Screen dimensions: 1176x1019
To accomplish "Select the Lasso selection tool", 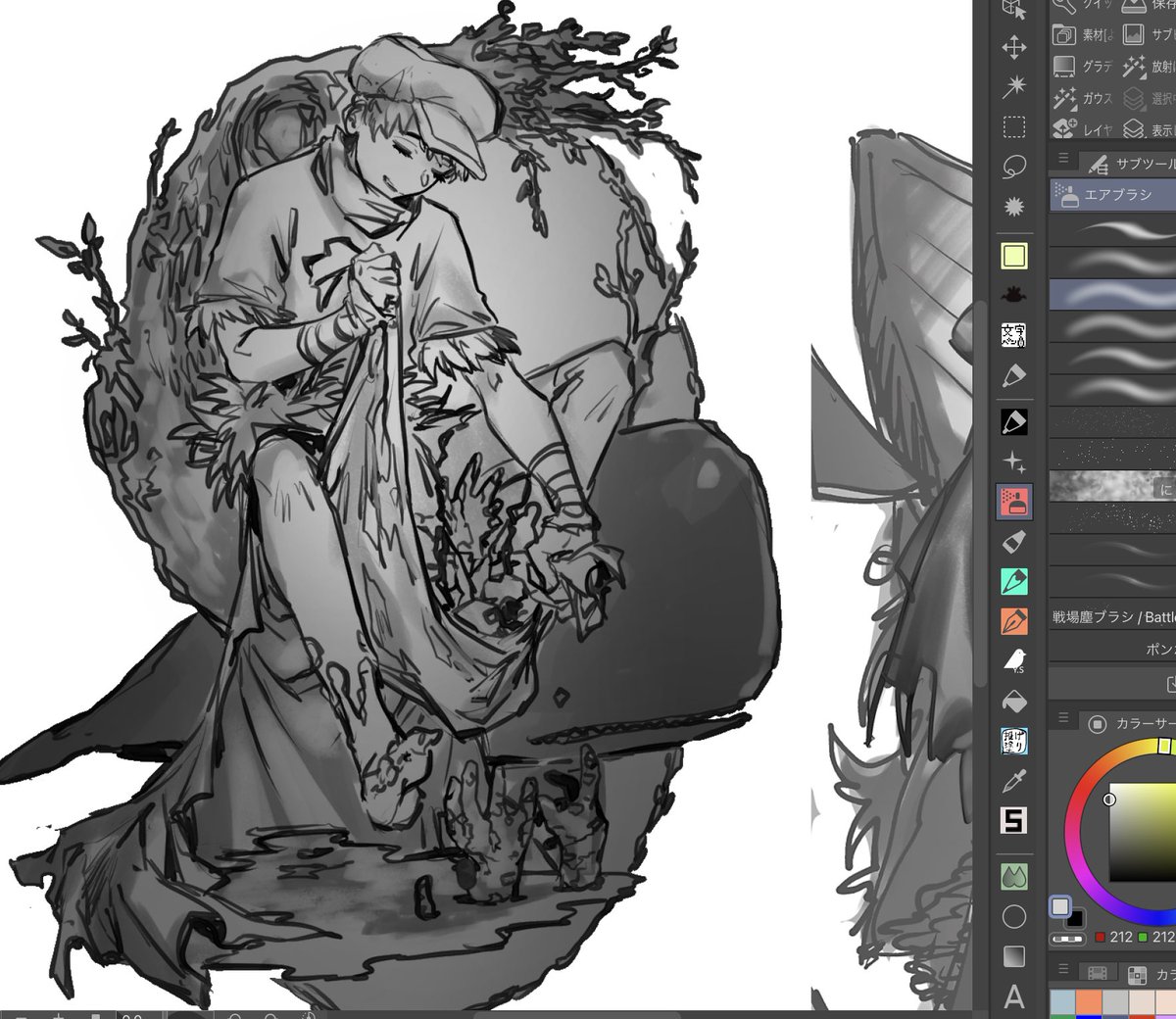I will pyautogui.click(x=1014, y=167).
